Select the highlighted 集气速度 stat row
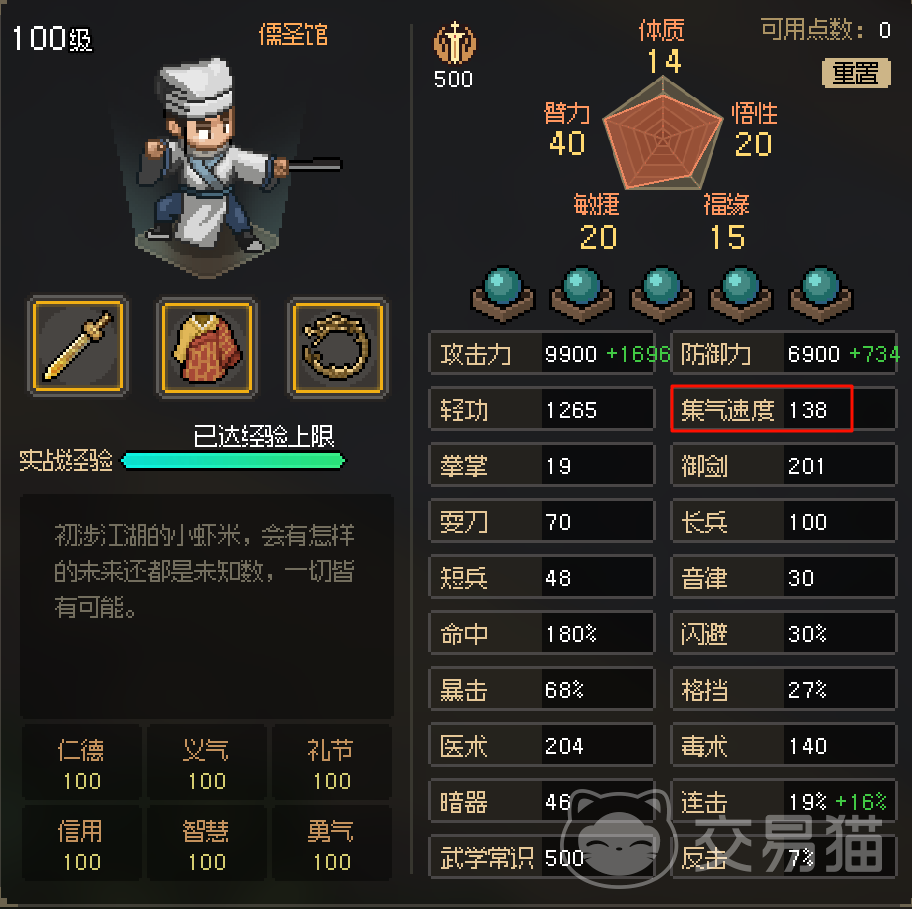912x909 pixels. click(x=761, y=409)
